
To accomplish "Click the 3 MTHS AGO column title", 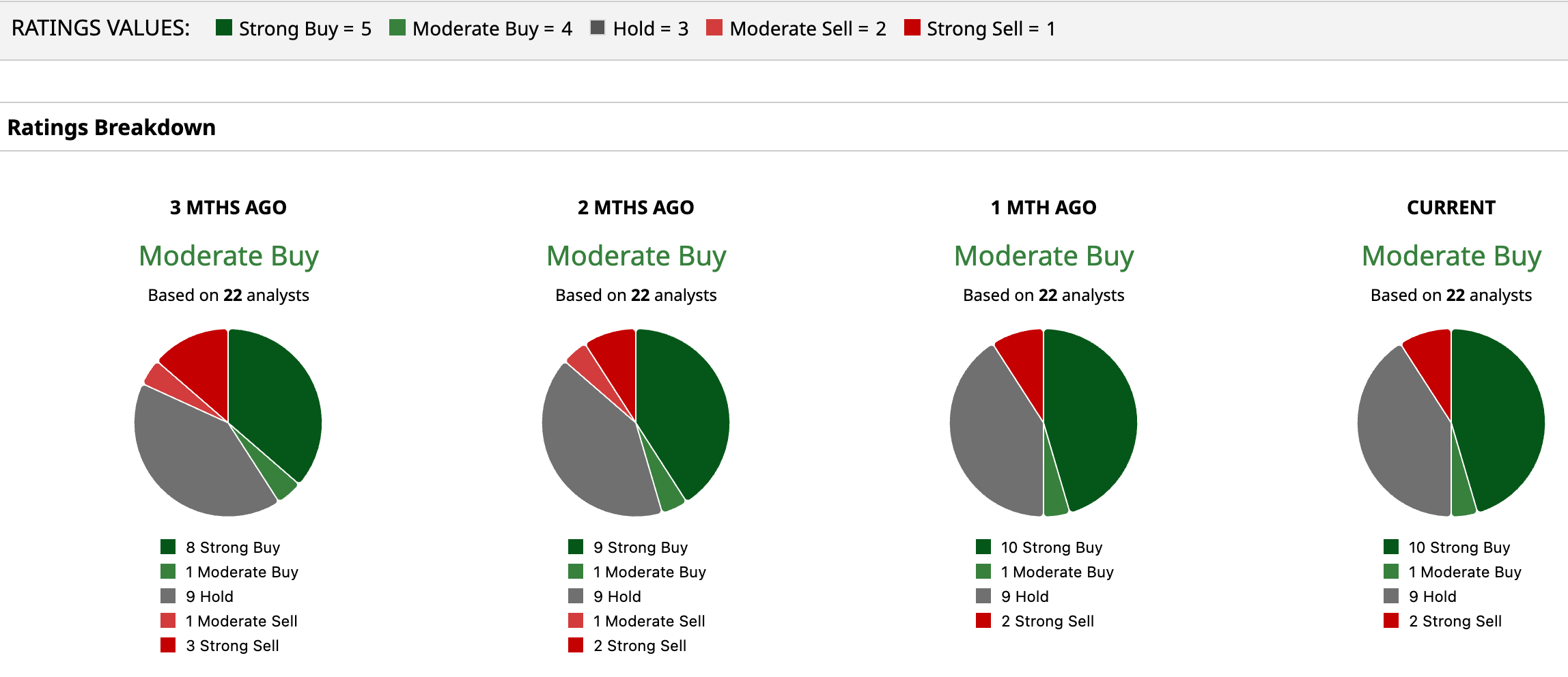I will point(228,207).
